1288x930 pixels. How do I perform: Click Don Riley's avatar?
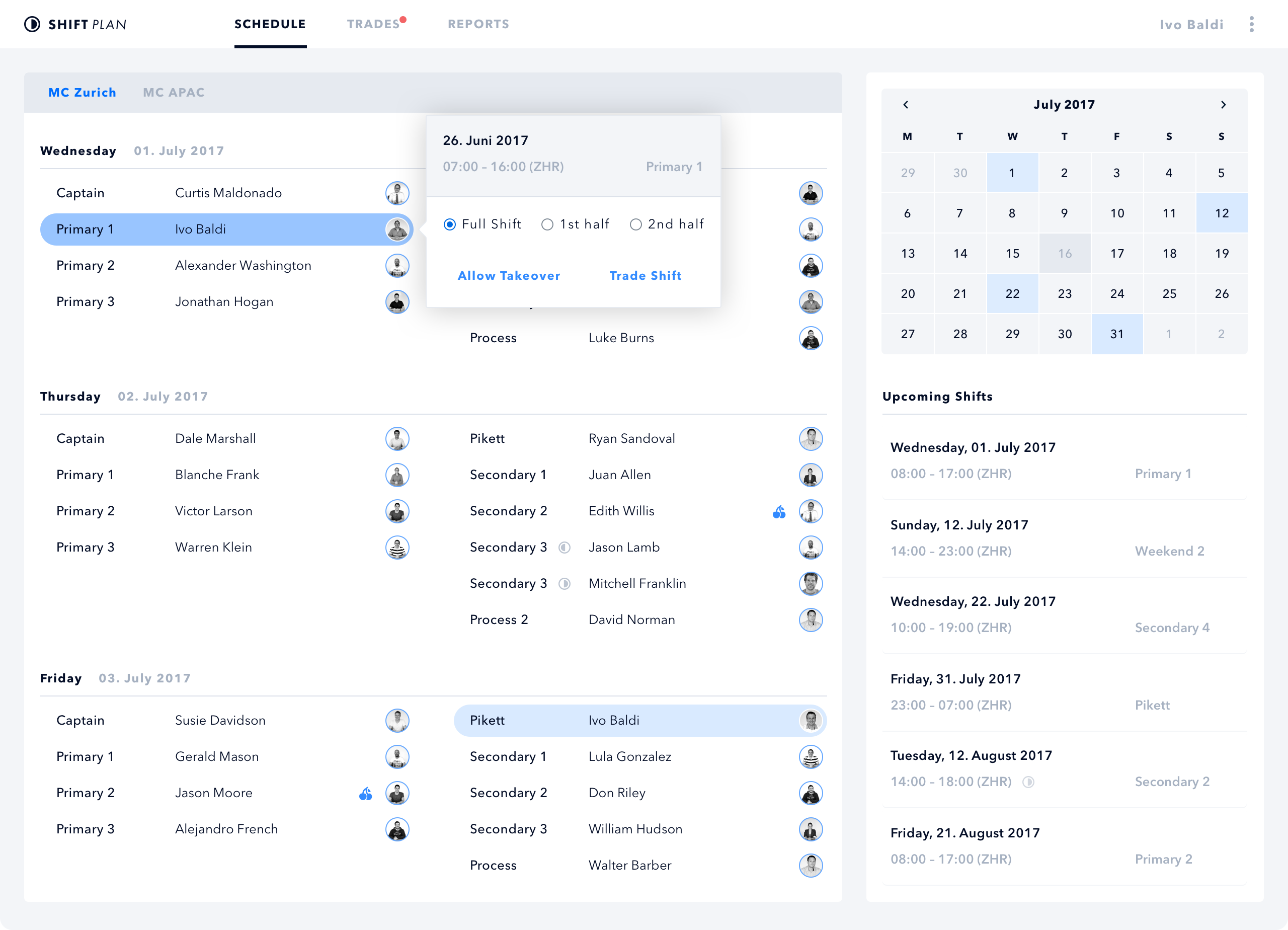coord(811,793)
